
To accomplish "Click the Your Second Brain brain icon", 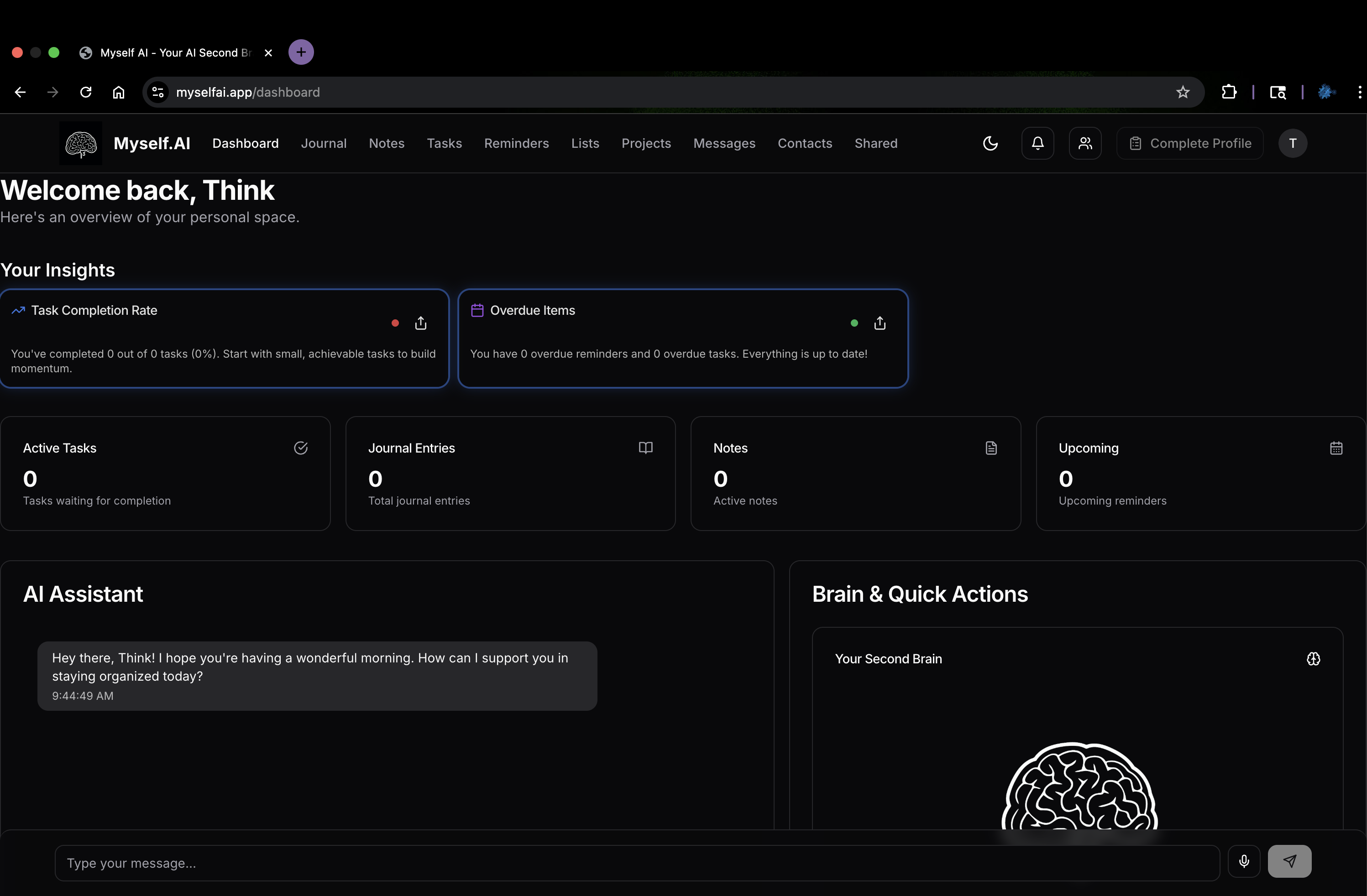I will tap(1313, 659).
